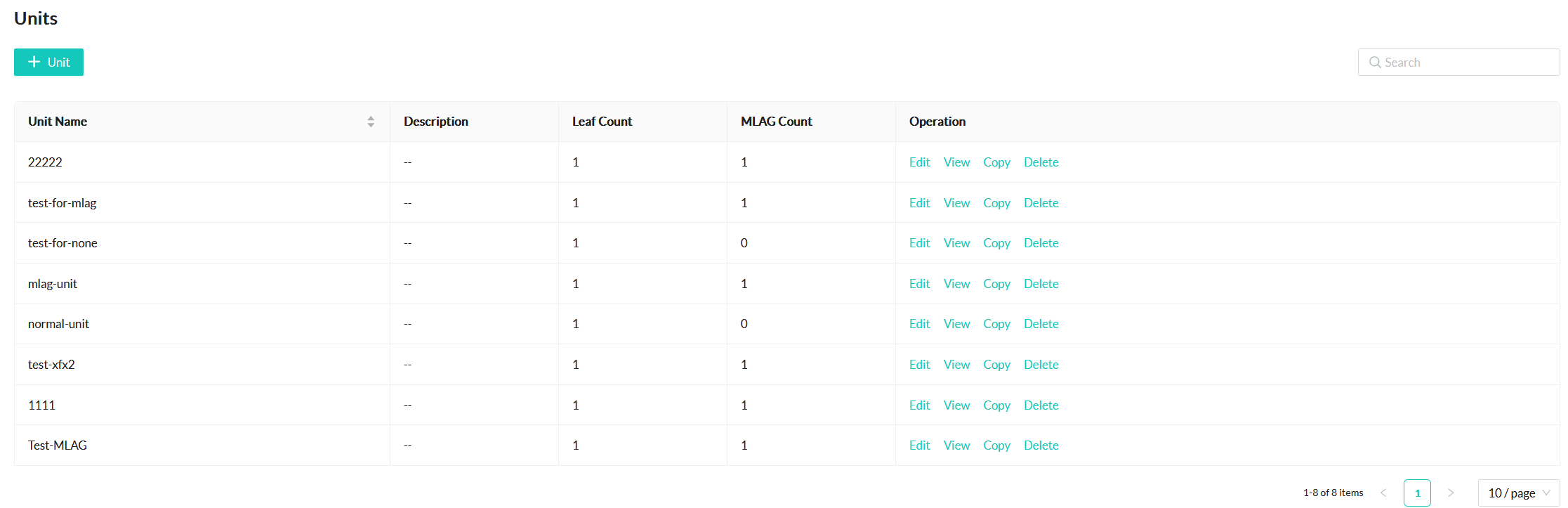Delete the mlag-unit entry
Viewport: 1568px width, 508px height.
click(x=1041, y=284)
